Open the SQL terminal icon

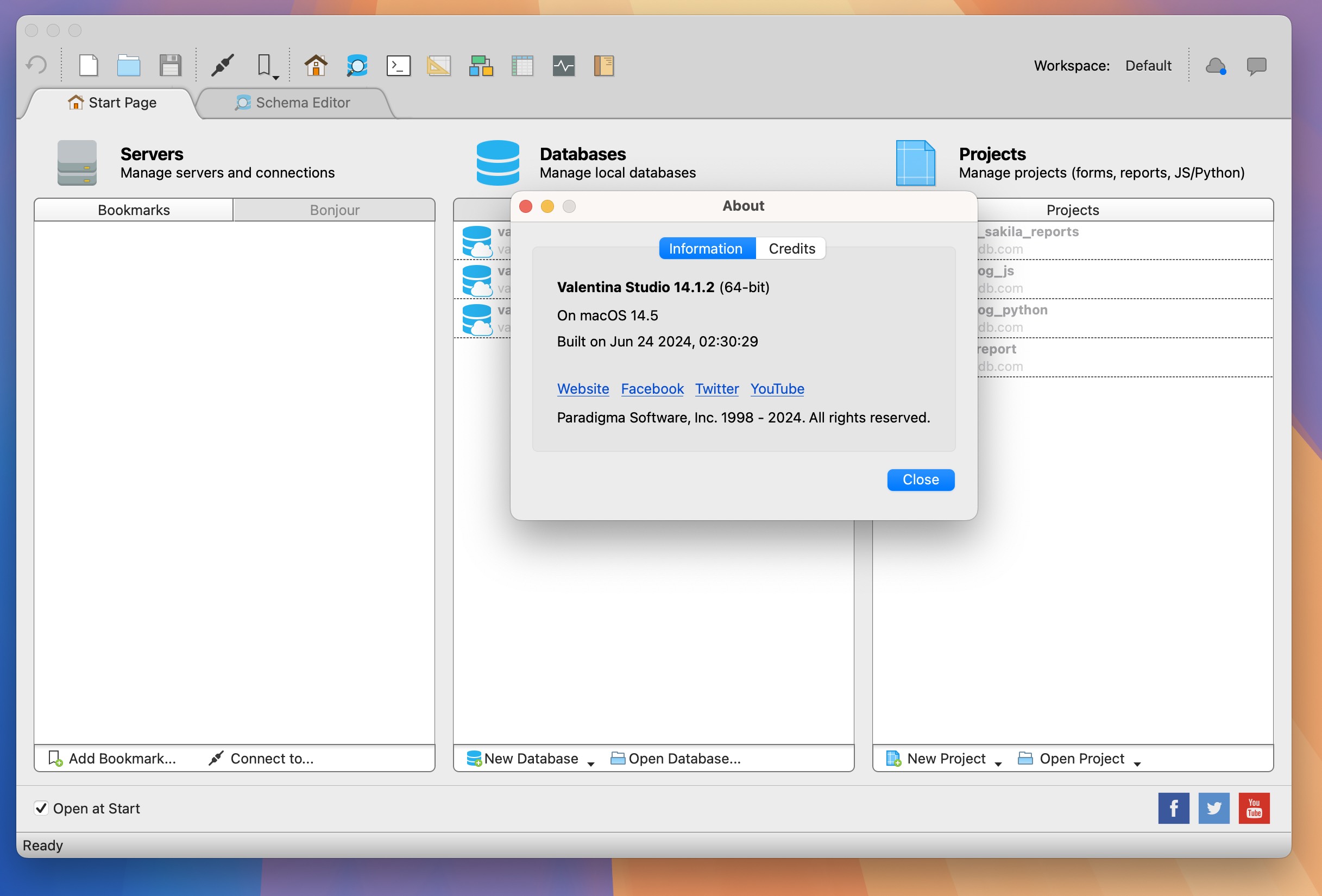[398, 65]
